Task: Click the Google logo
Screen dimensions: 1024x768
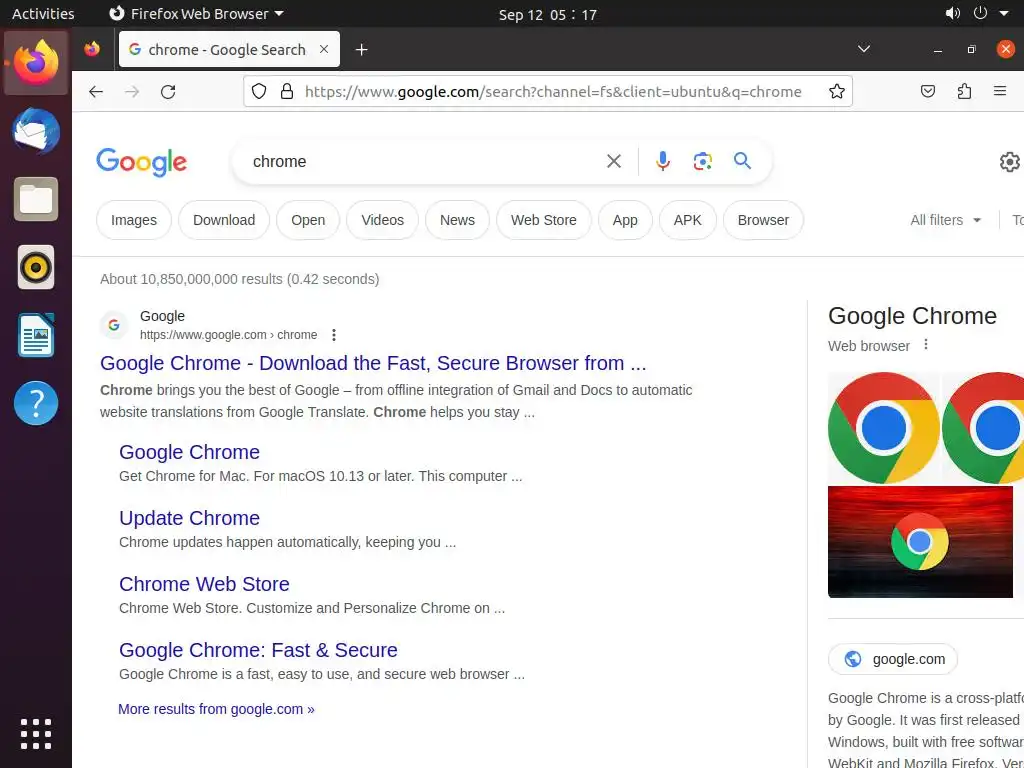Action: click(x=142, y=162)
